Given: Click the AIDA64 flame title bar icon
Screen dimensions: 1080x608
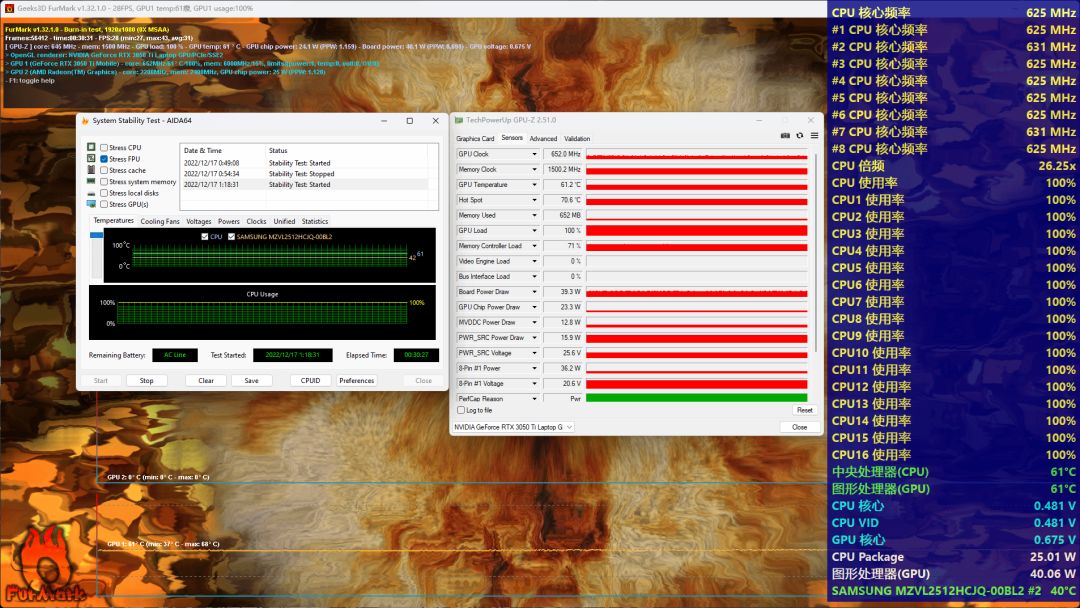Looking at the screenshot, I should click(x=85, y=121).
